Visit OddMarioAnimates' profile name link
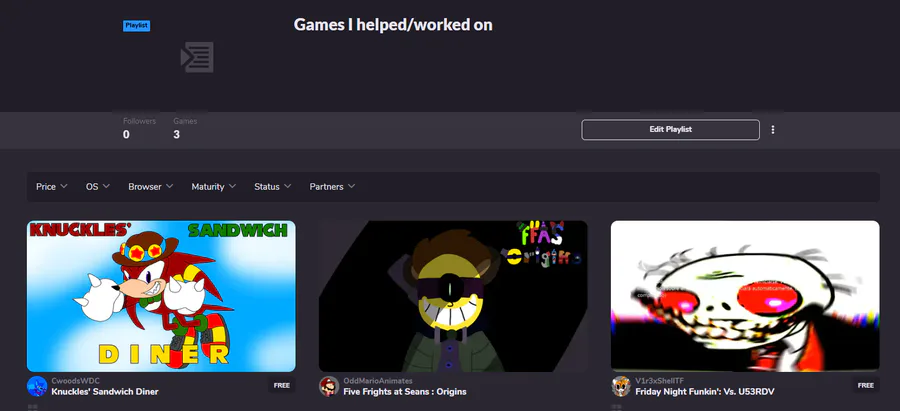Image resolution: width=900 pixels, height=411 pixels. (x=378, y=381)
